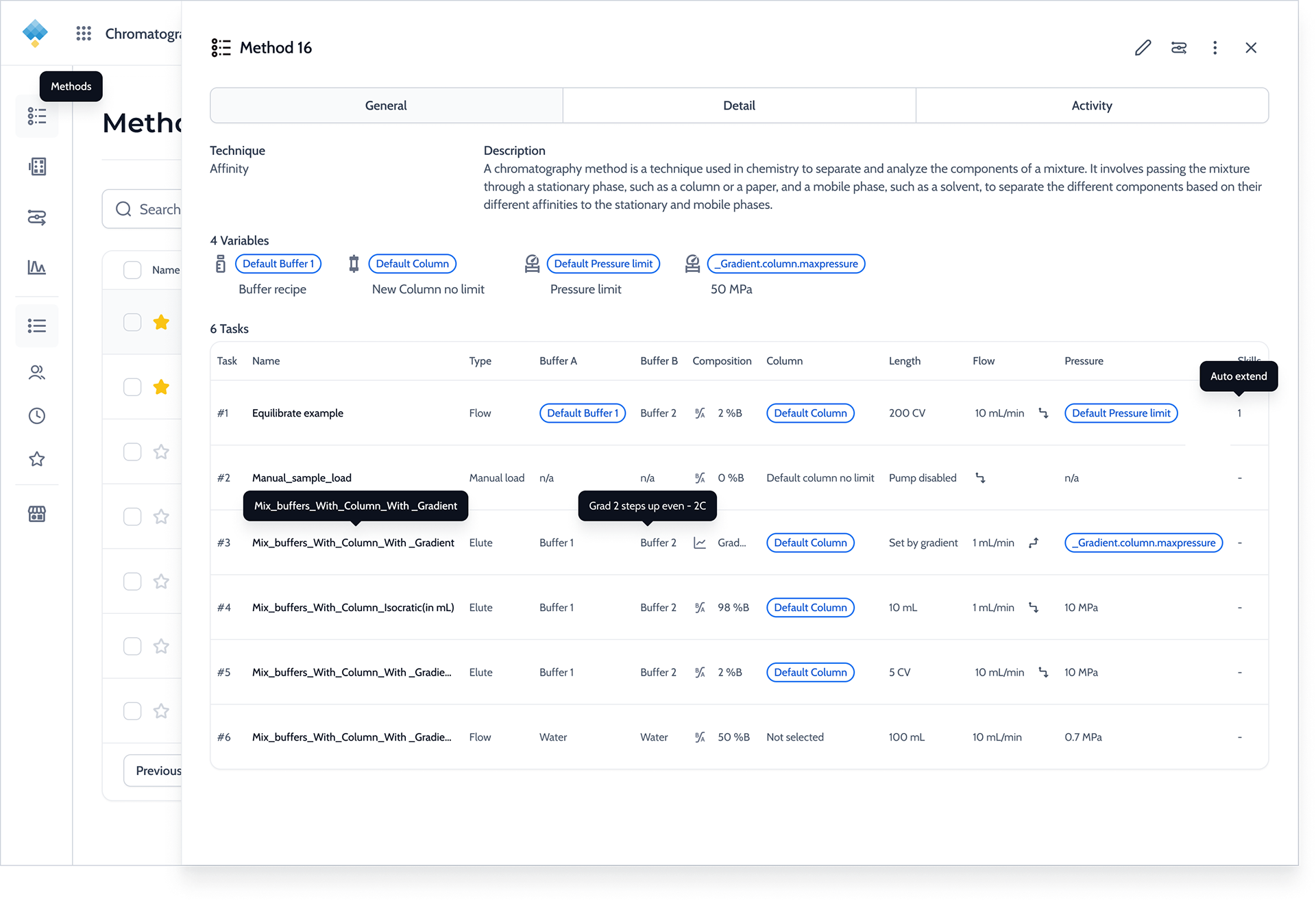The image size is (1316, 901).
Task: Click the Search field in methods list
Action: tap(143, 209)
